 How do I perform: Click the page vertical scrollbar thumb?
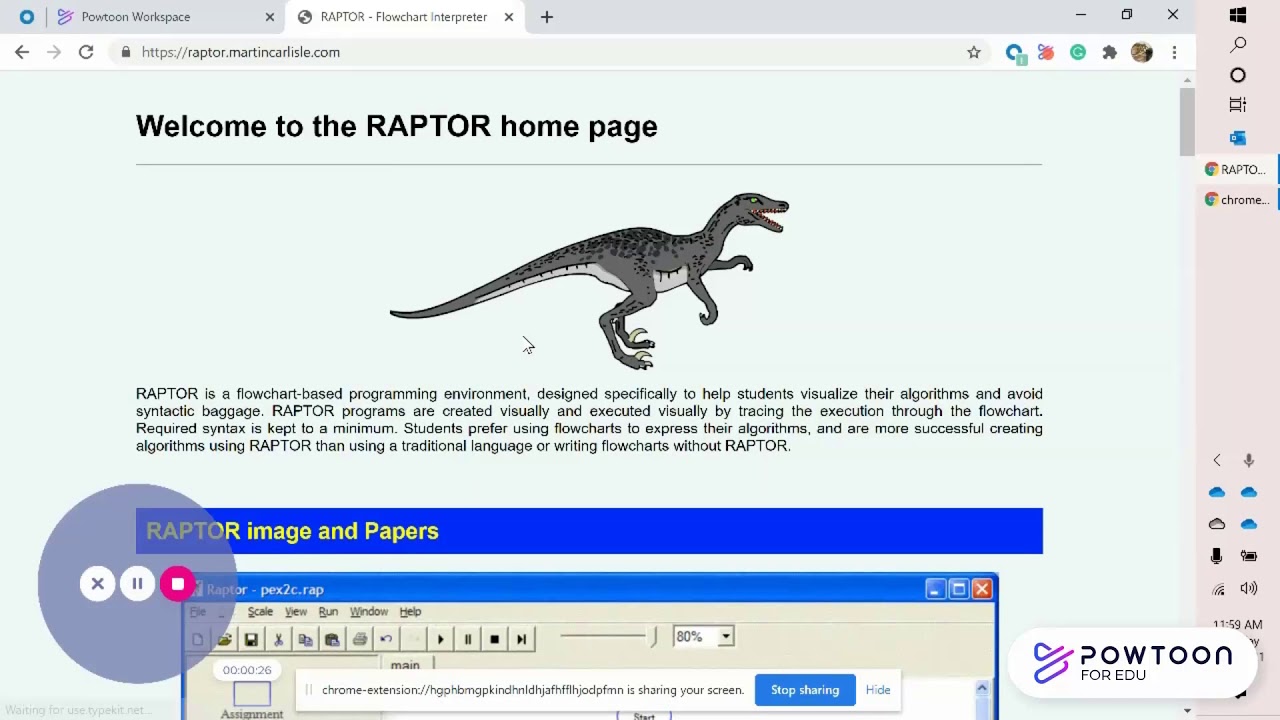click(x=1187, y=122)
